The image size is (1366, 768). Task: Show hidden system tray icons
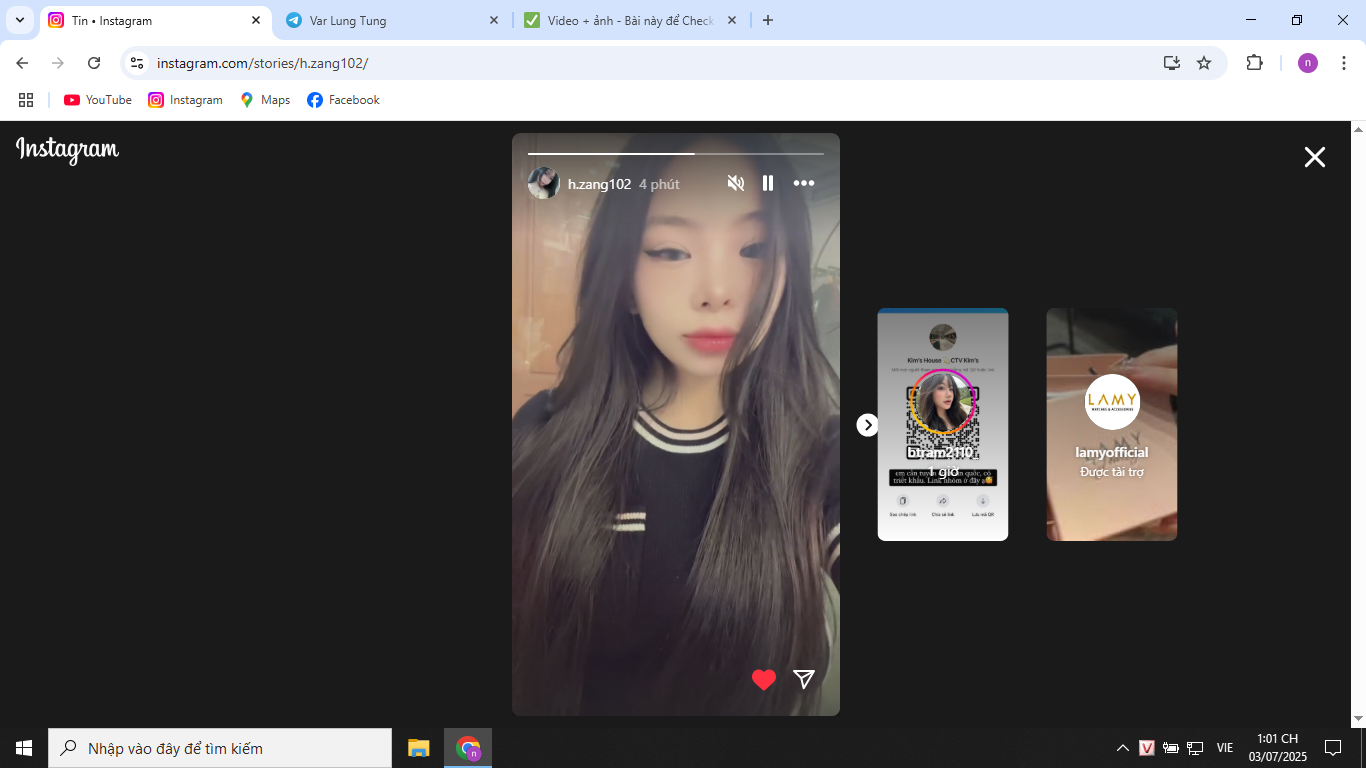coord(1122,748)
